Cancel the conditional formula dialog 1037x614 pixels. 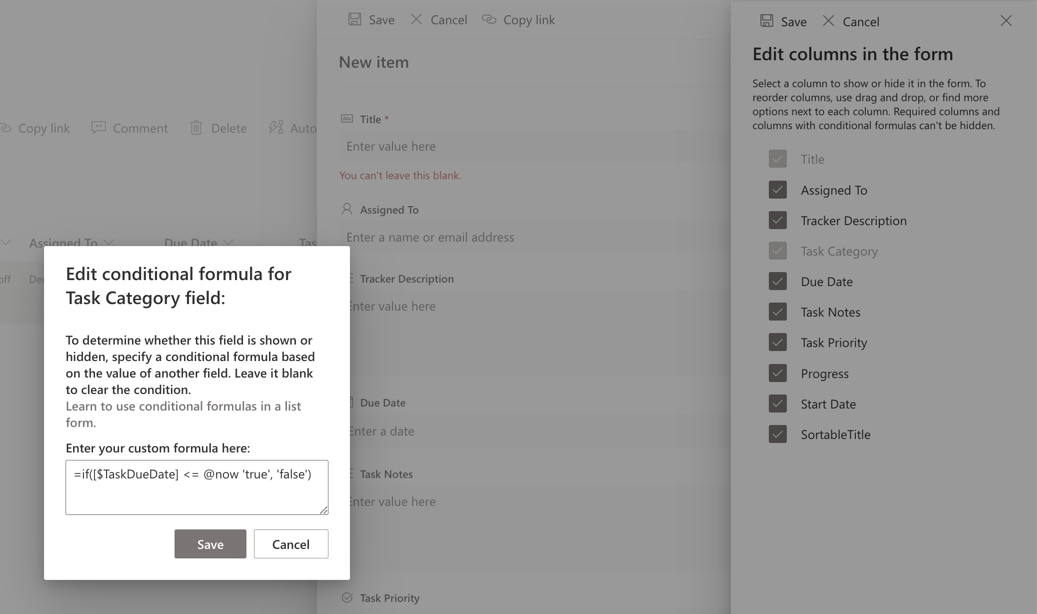pos(291,544)
